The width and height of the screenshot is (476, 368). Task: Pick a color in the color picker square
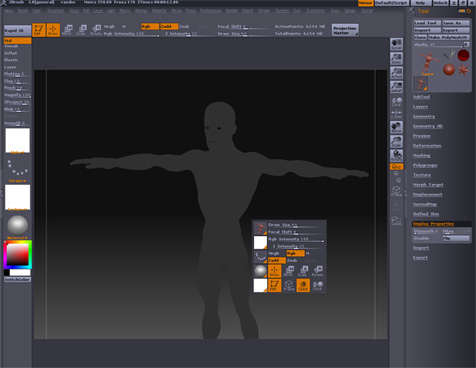(18, 255)
